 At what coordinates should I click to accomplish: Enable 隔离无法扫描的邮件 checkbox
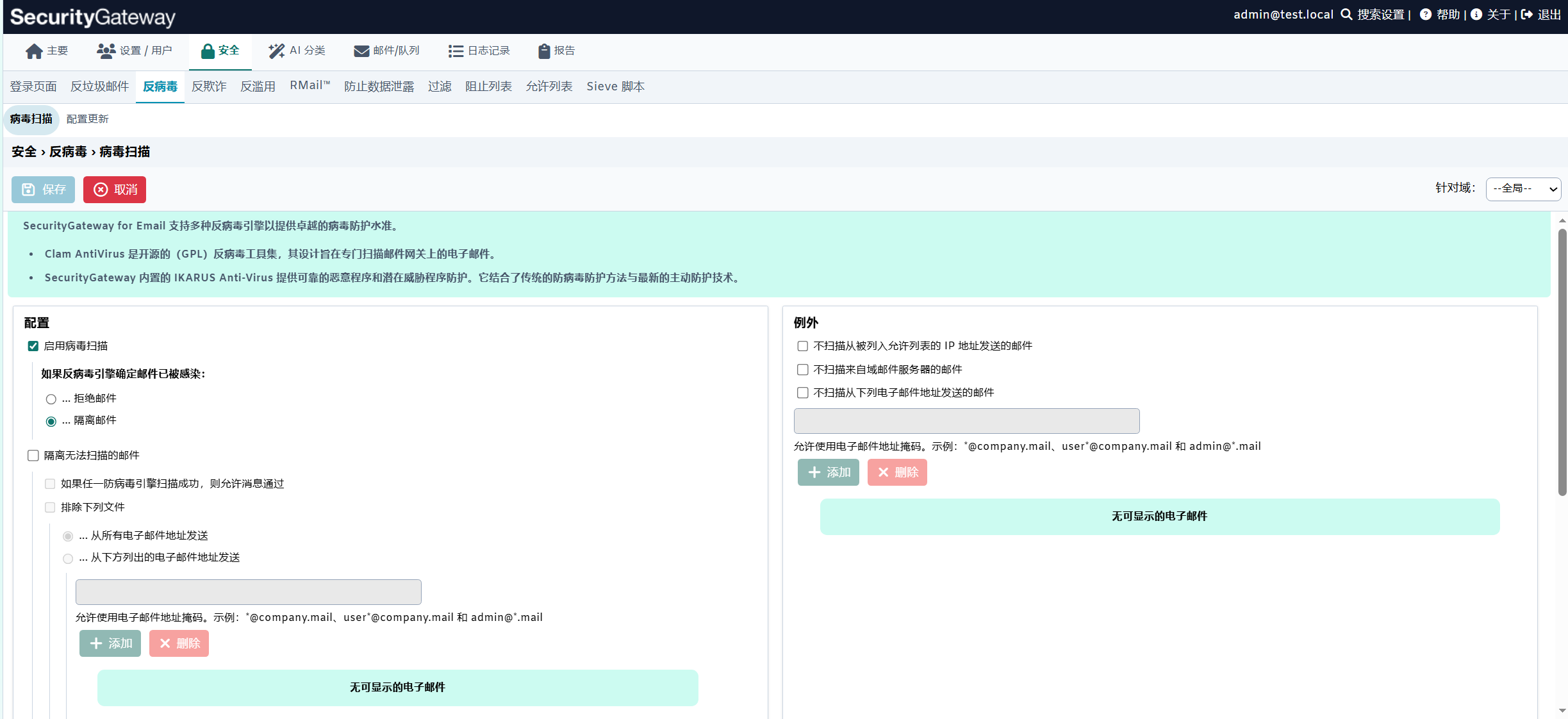click(x=33, y=456)
